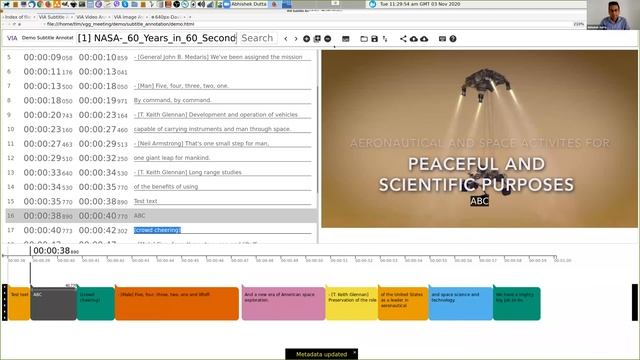Click the orange 'of the United States' segment
The height and width of the screenshot is (360, 640).
coord(403,303)
